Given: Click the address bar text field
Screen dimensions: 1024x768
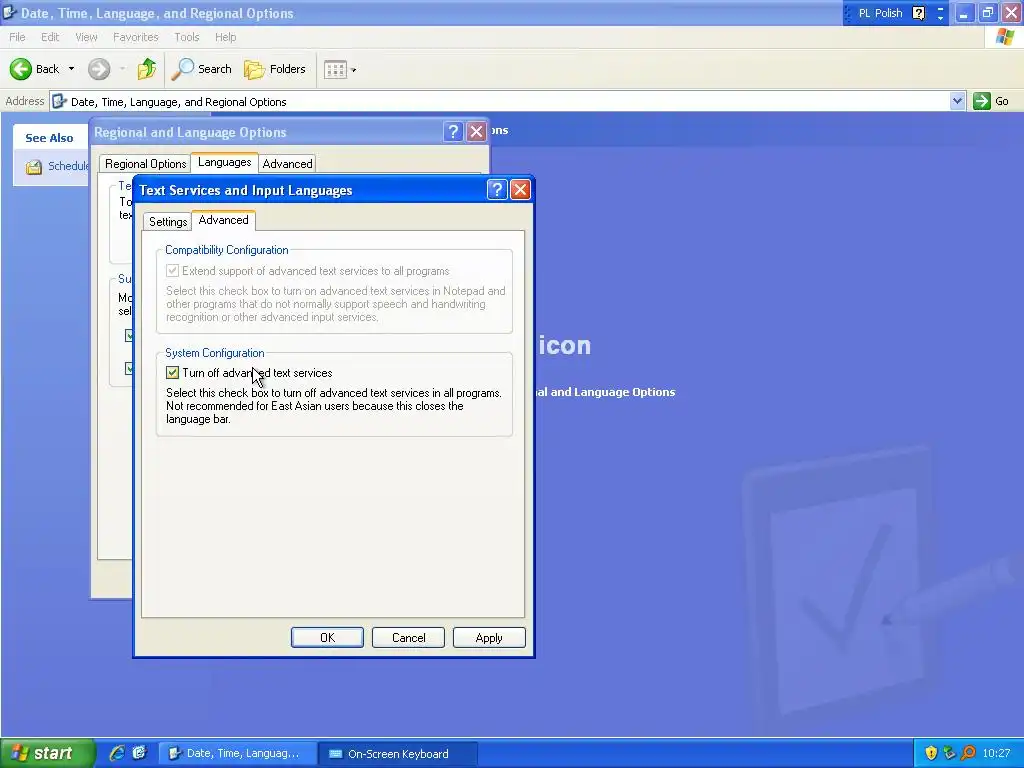Looking at the screenshot, I should pyautogui.click(x=500, y=101).
